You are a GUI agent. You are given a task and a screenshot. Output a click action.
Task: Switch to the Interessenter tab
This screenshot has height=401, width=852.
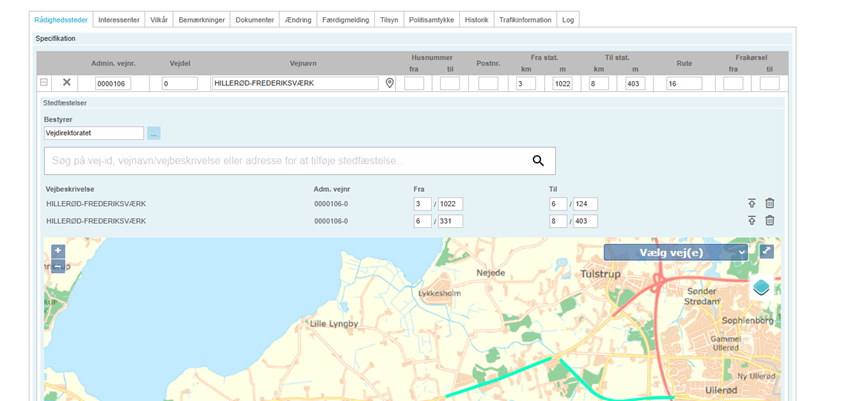[x=119, y=19]
